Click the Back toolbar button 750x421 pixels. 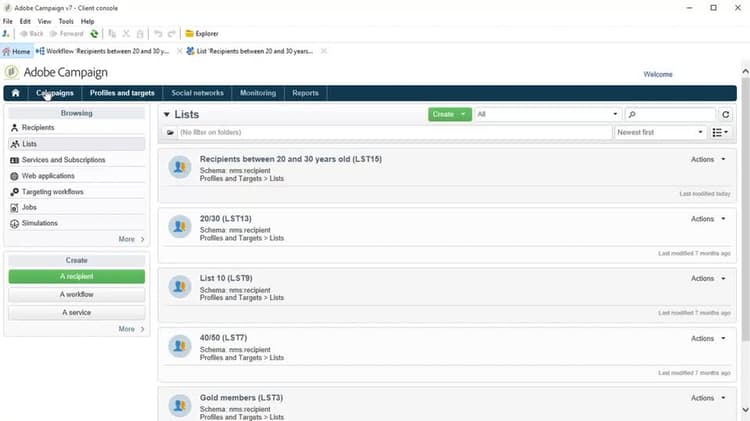point(32,33)
